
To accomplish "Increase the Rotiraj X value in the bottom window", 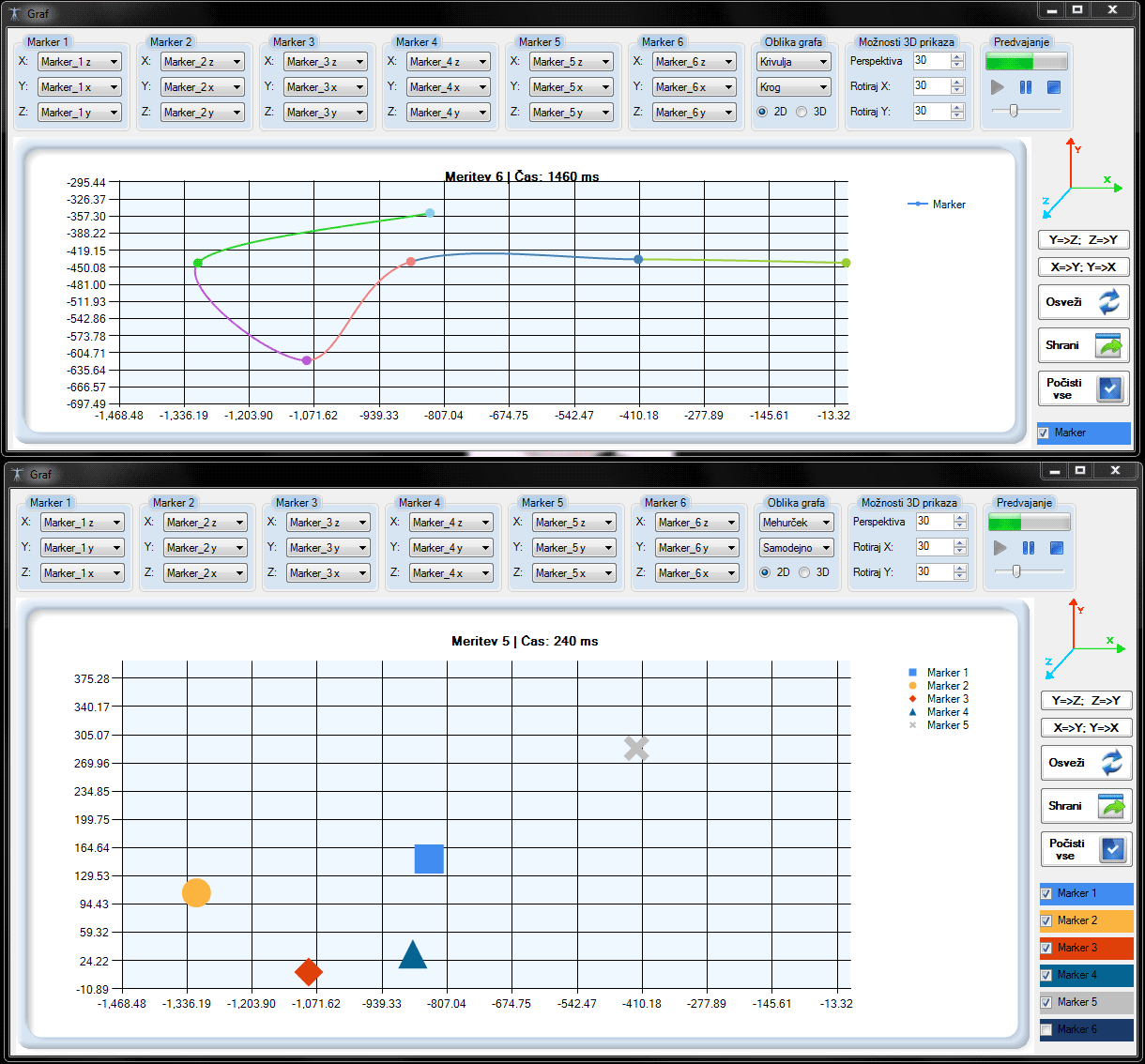I will [960, 542].
